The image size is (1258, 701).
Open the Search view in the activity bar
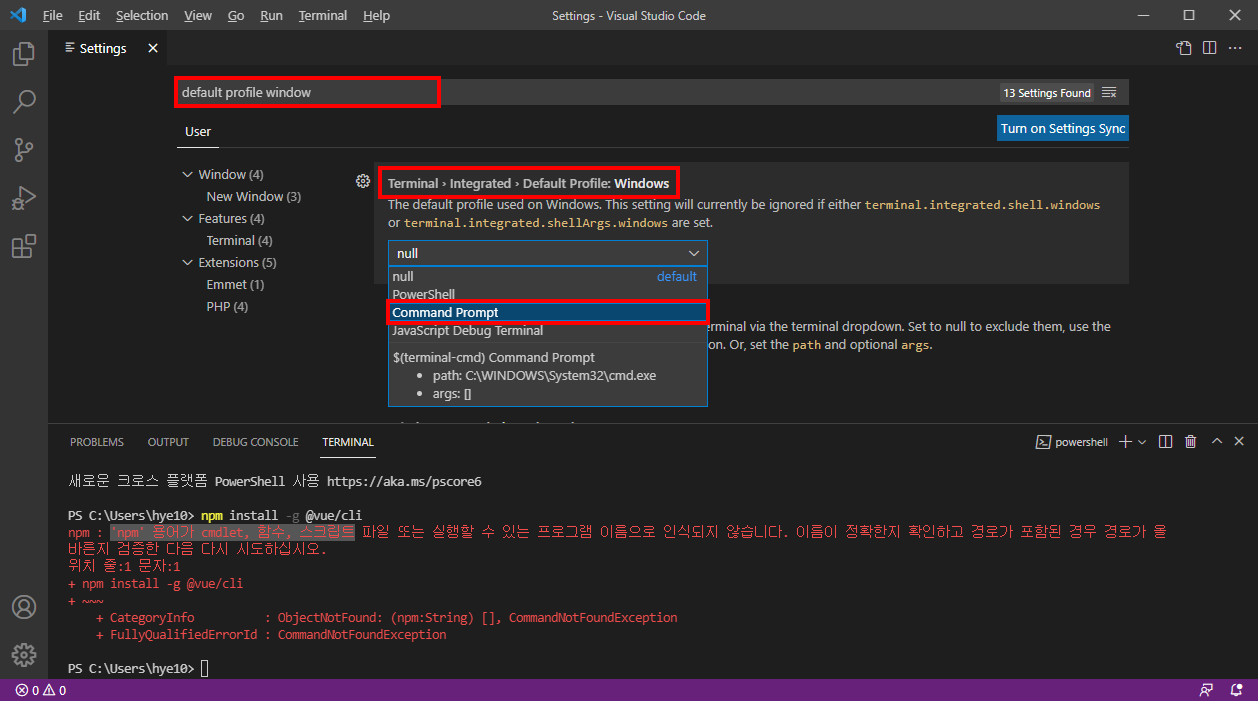coord(23,101)
